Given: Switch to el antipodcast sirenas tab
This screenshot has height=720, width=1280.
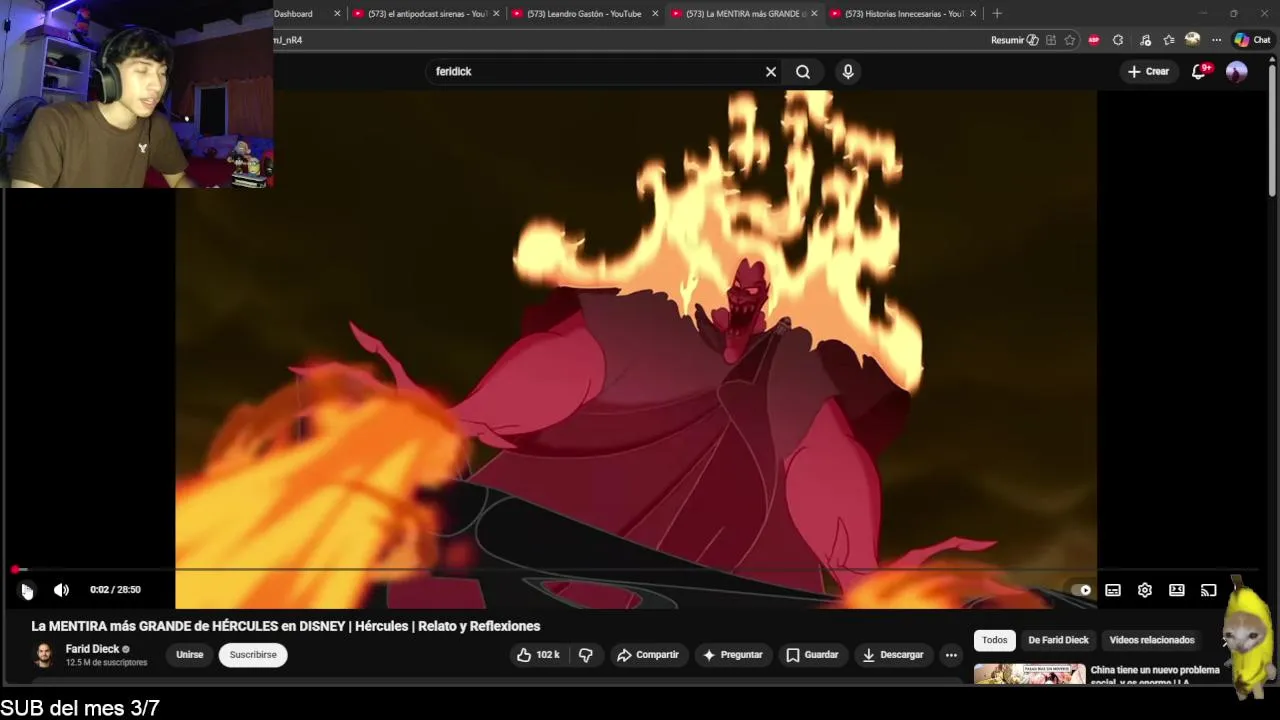Looking at the screenshot, I should click(x=428, y=14).
